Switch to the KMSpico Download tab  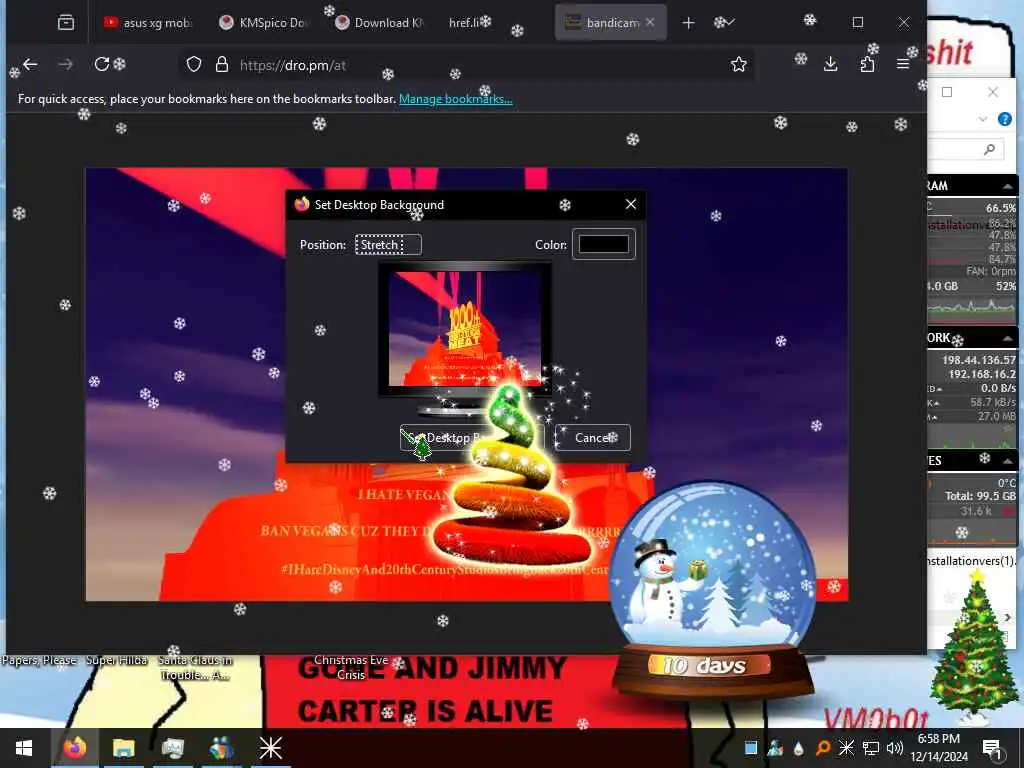click(264, 23)
